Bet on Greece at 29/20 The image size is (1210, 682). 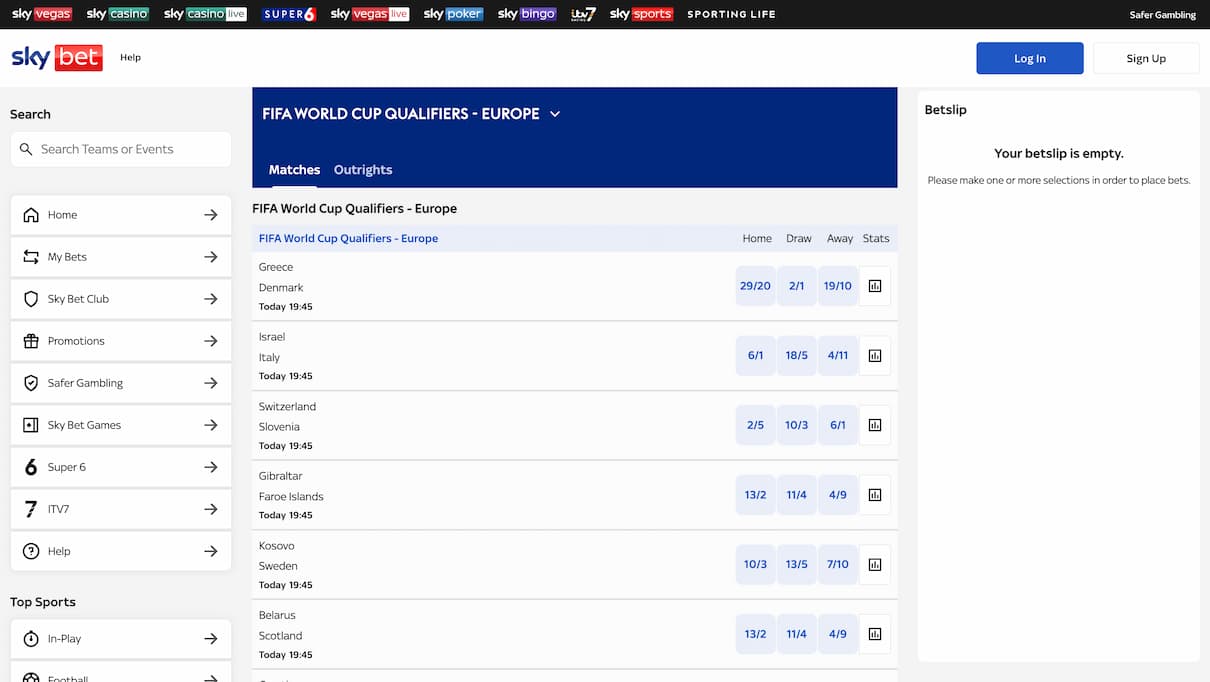coord(755,286)
